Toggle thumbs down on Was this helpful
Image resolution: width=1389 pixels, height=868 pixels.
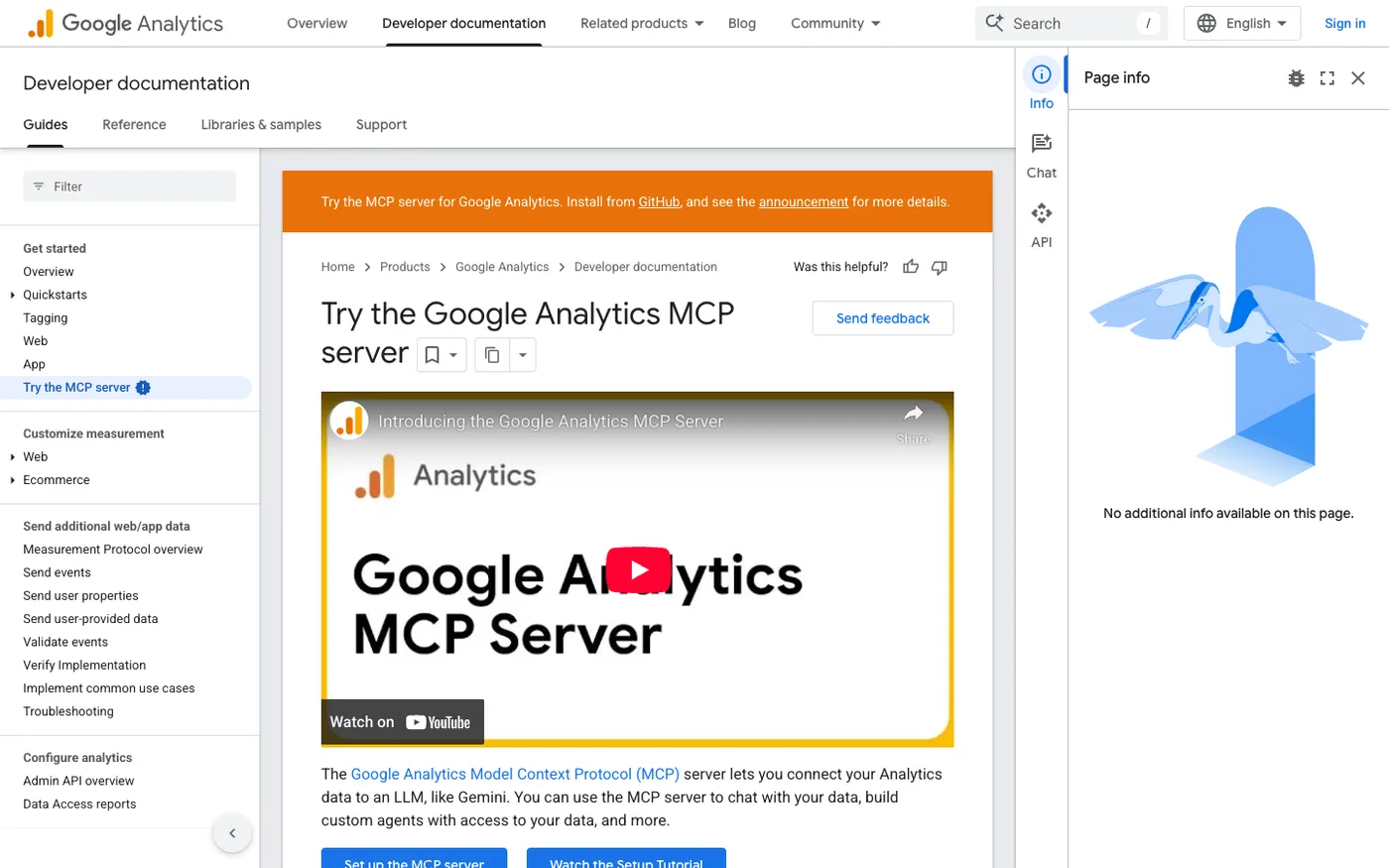click(939, 266)
